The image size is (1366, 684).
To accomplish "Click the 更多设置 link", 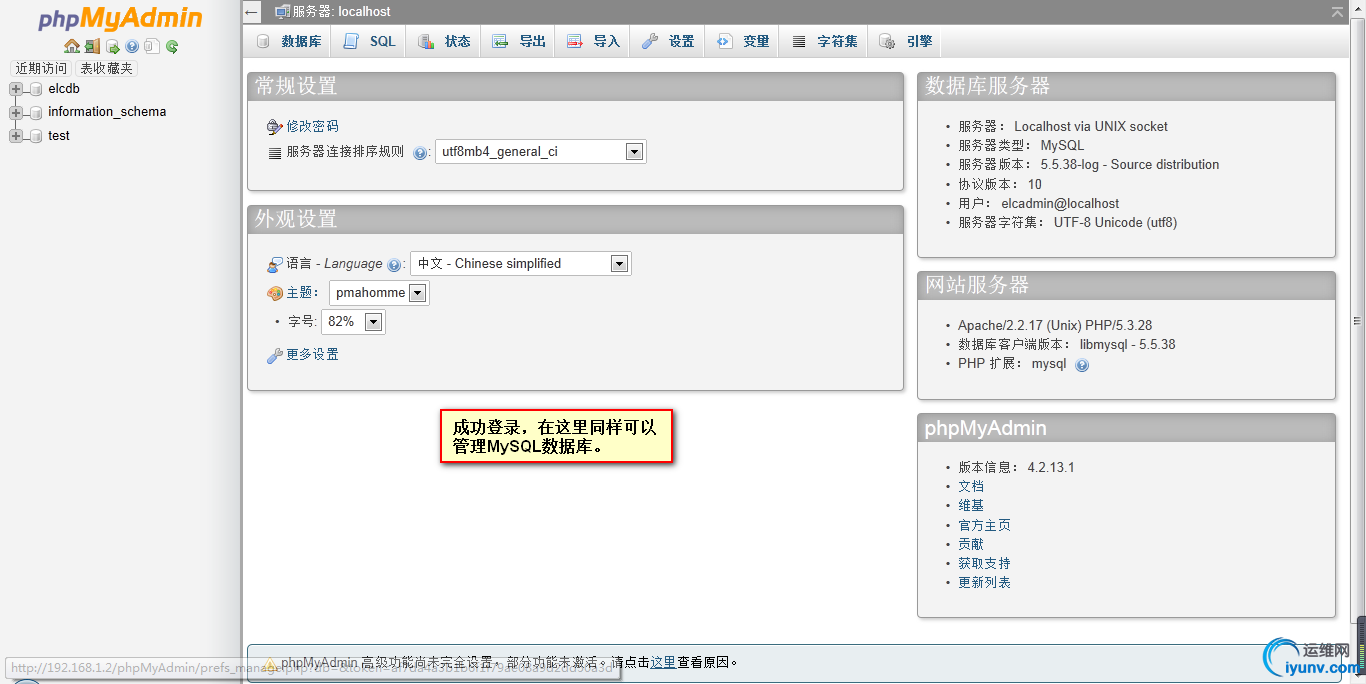I will pyautogui.click(x=313, y=355).
